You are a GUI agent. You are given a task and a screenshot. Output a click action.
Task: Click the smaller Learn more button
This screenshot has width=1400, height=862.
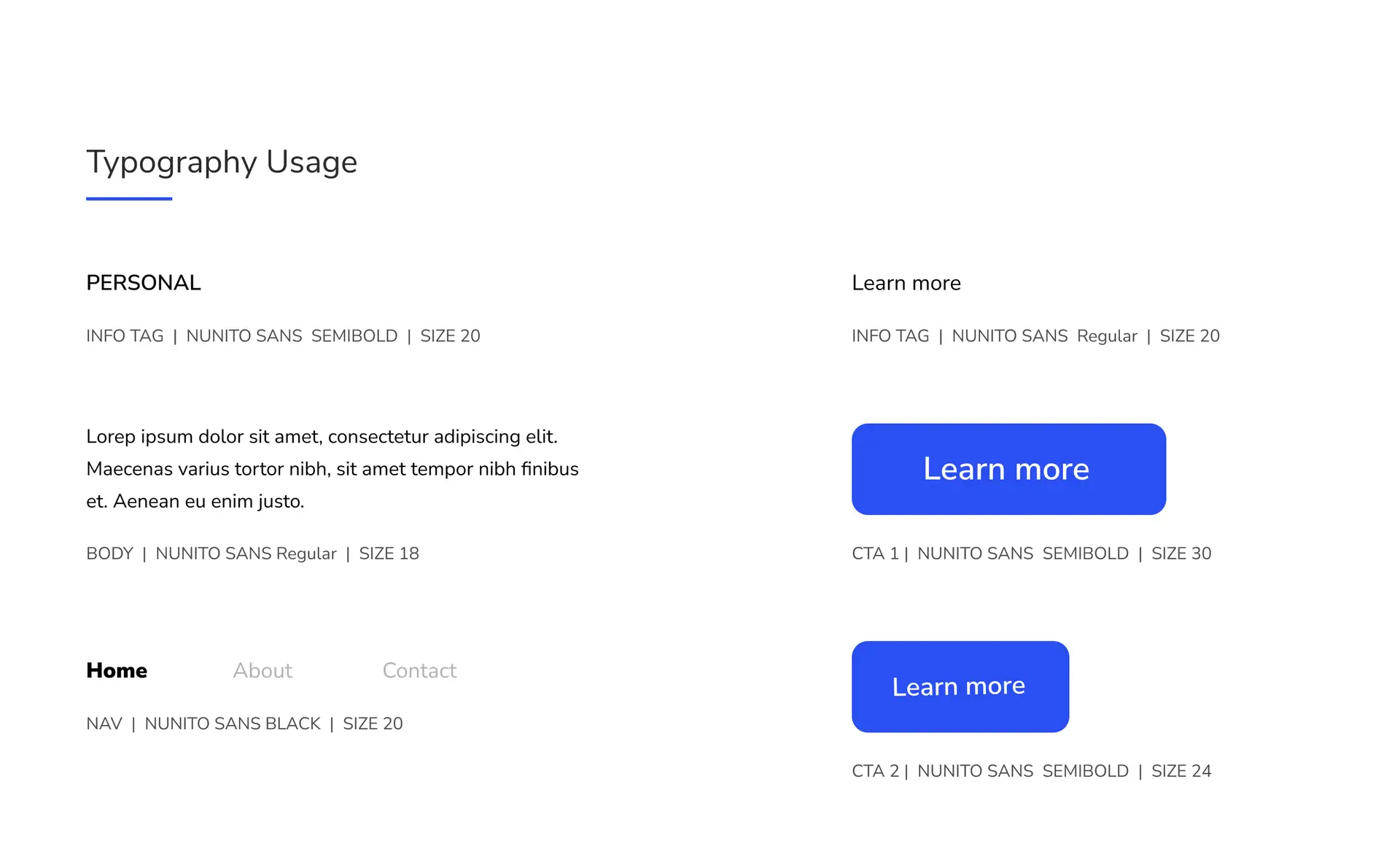click(x=960, y=686)
